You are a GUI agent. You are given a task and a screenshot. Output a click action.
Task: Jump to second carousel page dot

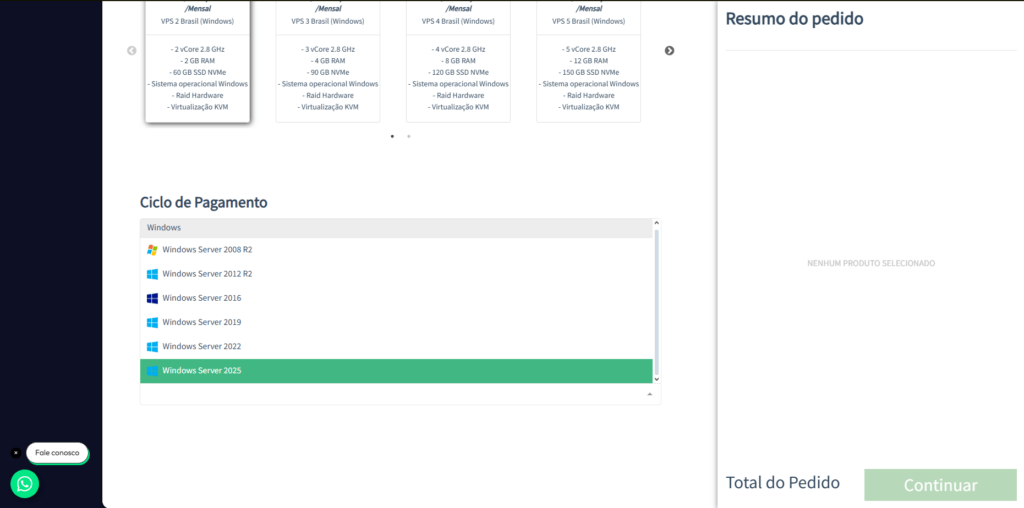[409, 136]
